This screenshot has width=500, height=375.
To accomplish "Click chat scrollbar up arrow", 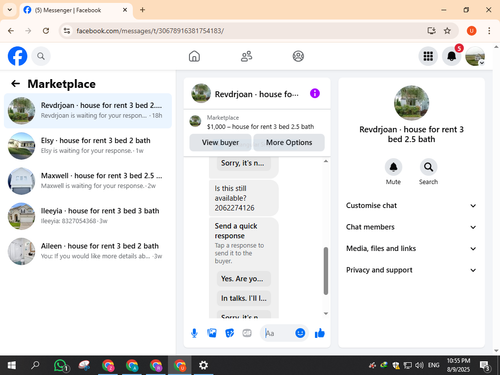I will point(326,161).
